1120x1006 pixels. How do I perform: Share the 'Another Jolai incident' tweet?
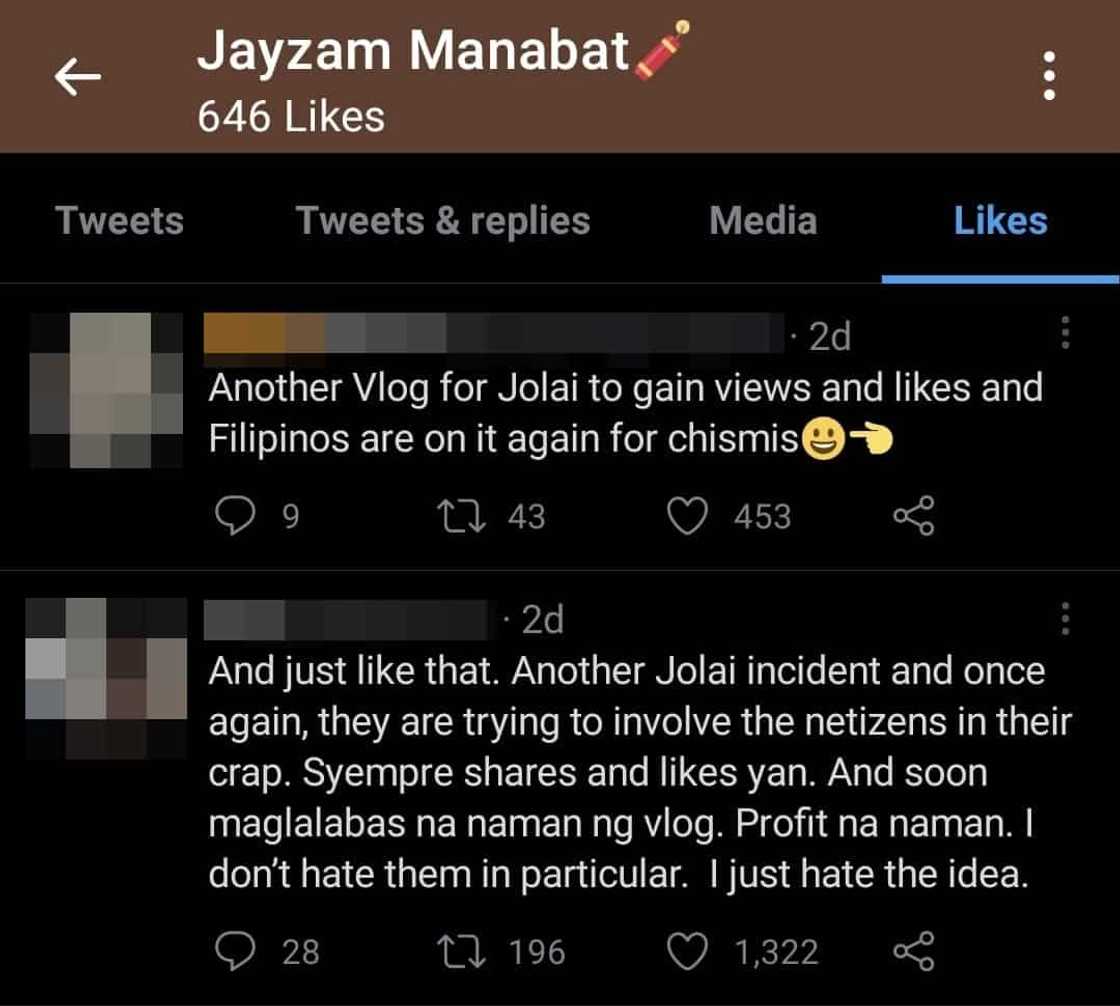(912, 950)
